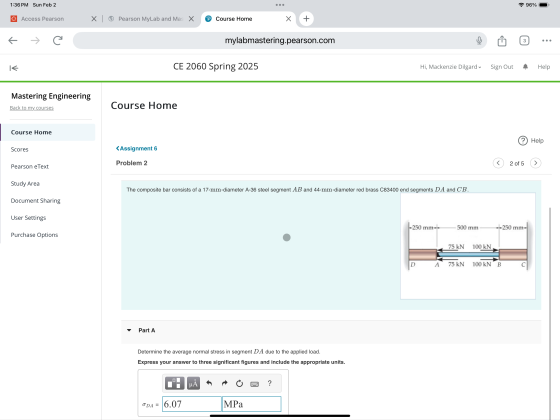This screenshot has width=560, height=420.
Task: Click the Back to my courses link
Action: [31, 108]
